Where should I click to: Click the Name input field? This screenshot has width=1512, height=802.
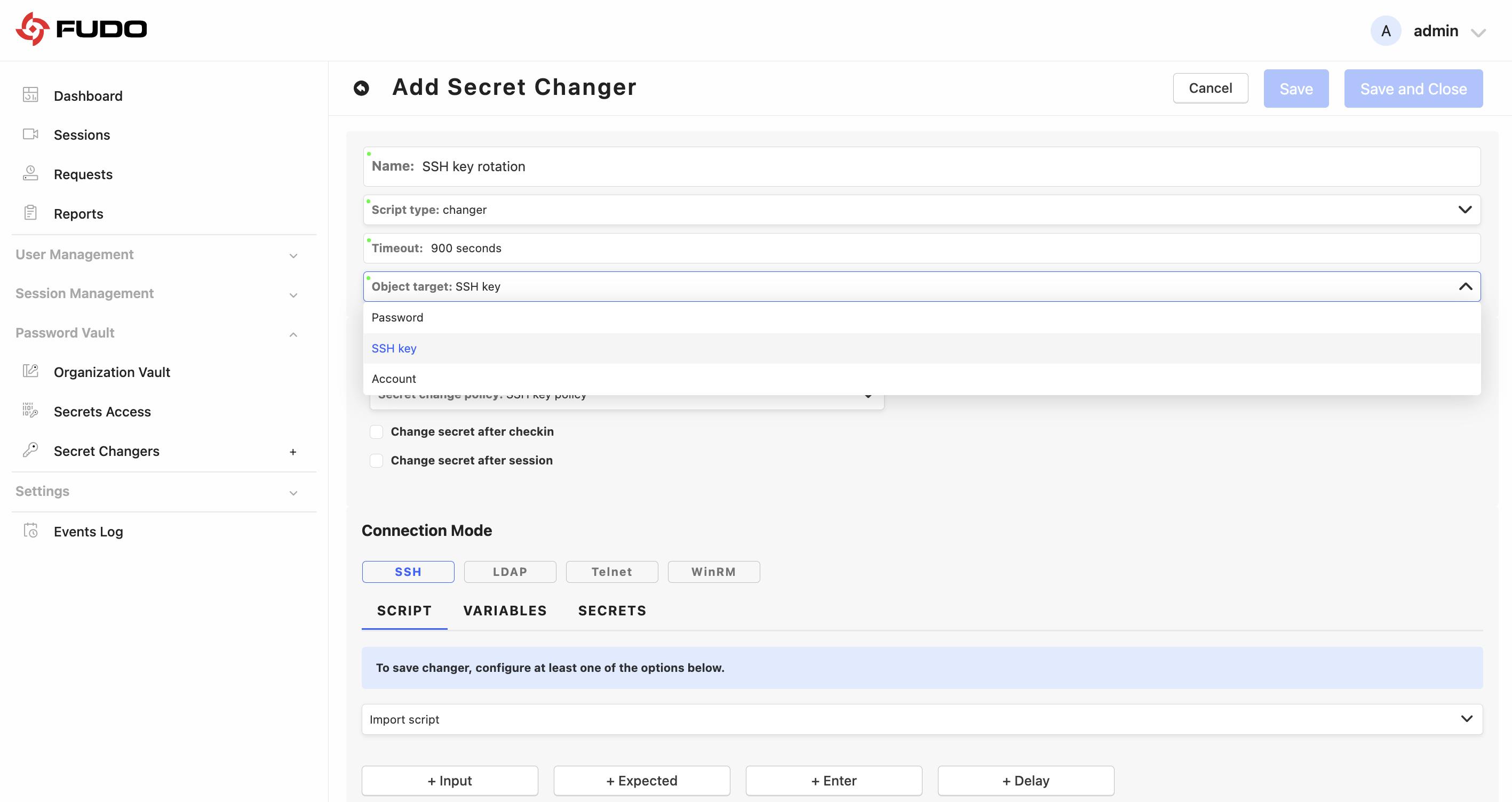click(921, 166)
